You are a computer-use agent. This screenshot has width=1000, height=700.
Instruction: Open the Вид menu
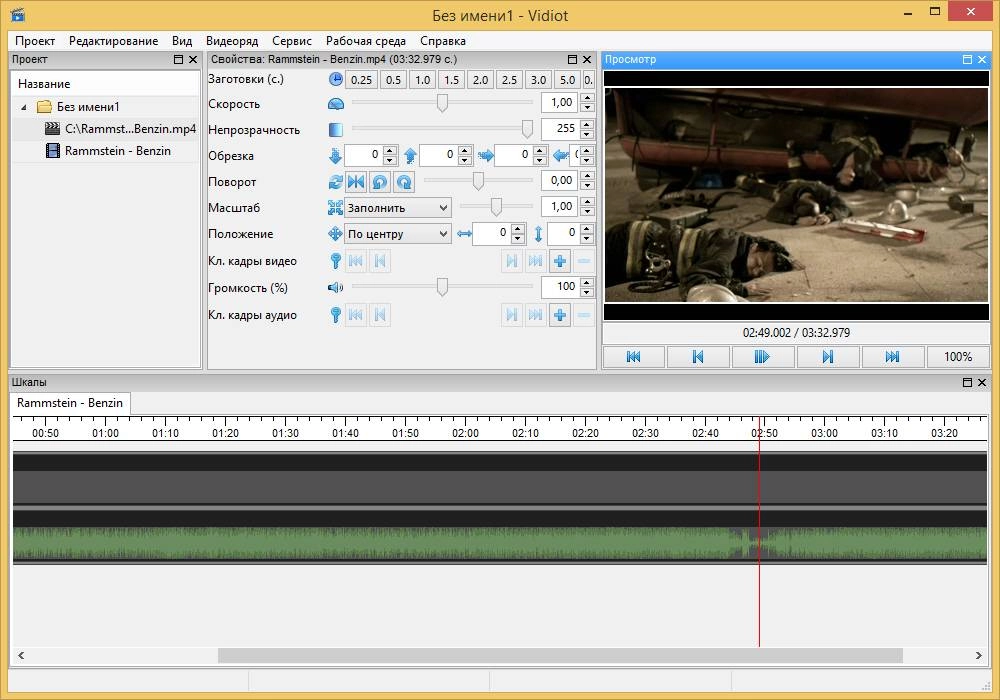(x=182, y=41)
